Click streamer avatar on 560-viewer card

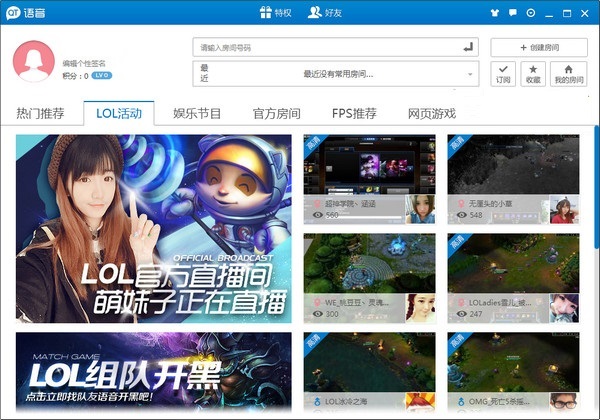(420, 209)
